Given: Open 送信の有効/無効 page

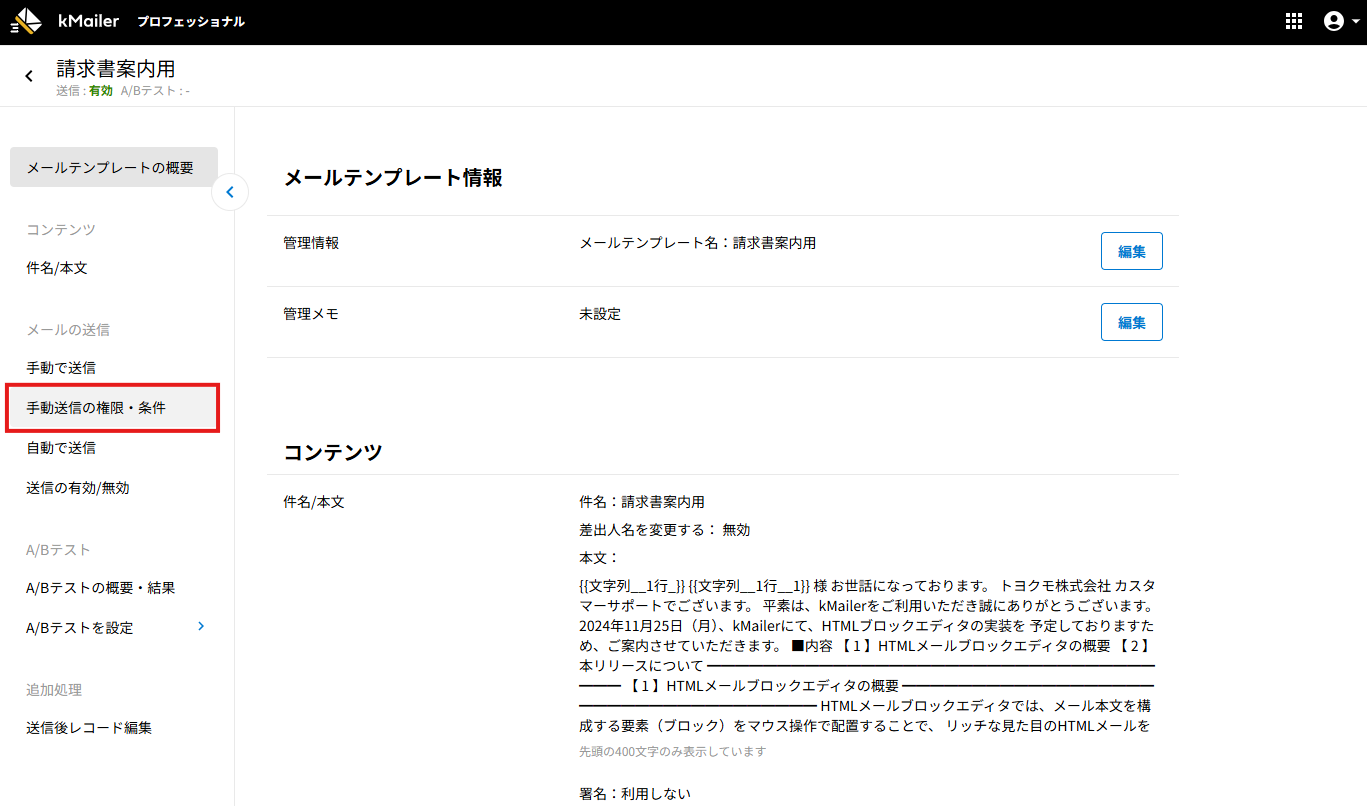Looking at the screenshot, I should tap(78, 488).
